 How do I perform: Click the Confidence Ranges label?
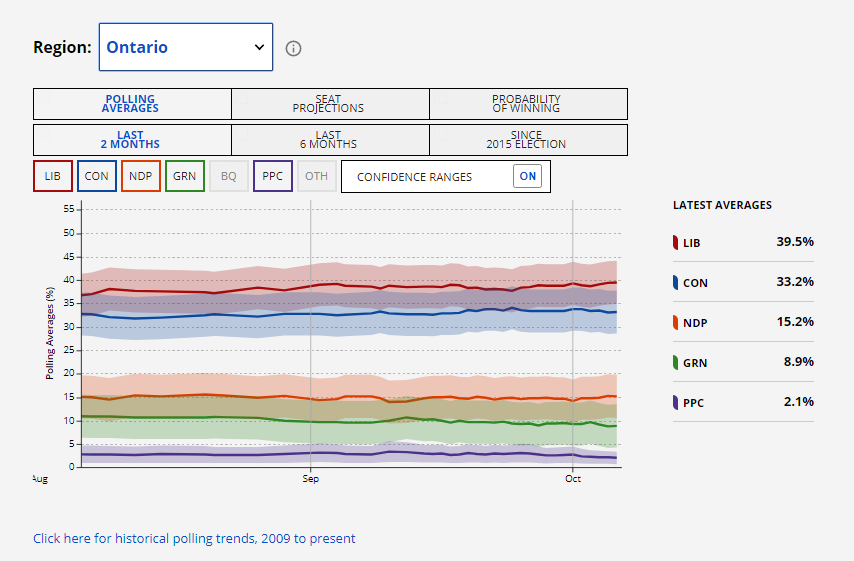[x=414, y=177]
